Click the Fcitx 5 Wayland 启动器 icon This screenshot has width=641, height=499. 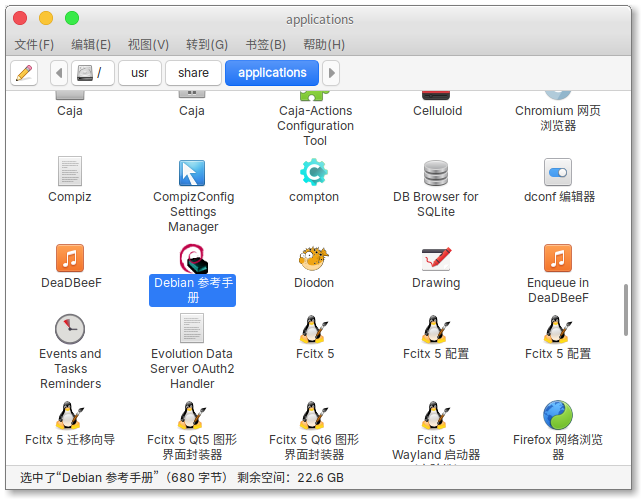(x=436, y=415)
